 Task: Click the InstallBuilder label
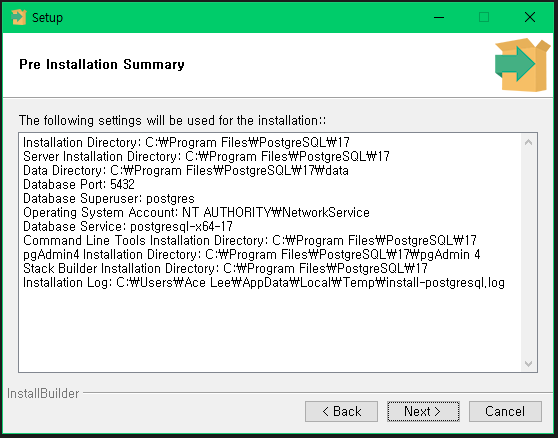click(43, 394)
